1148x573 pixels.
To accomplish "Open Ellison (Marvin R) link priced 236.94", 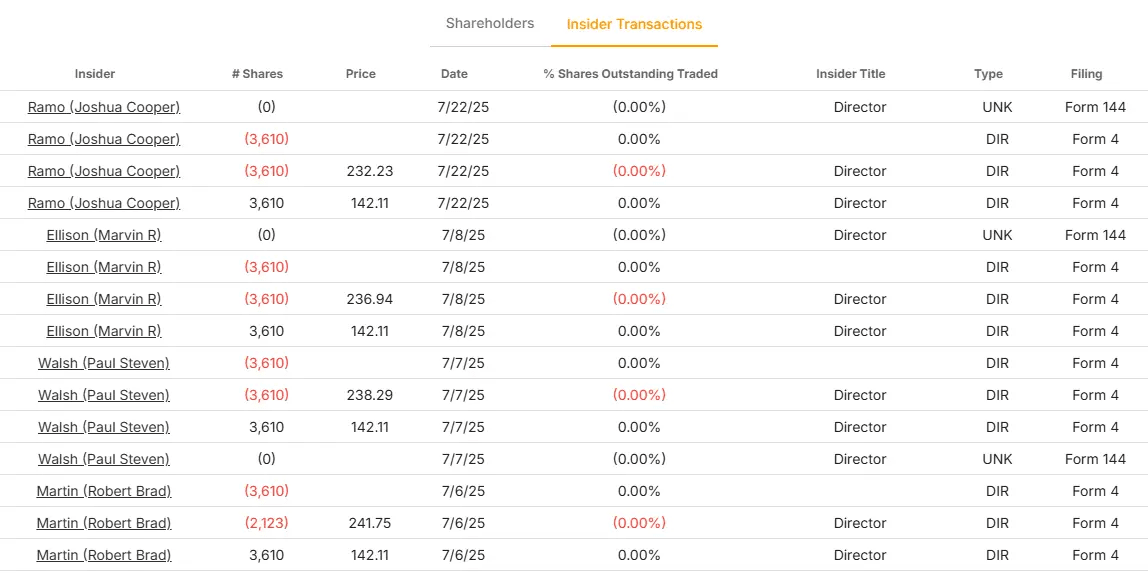I will point(104,299).
